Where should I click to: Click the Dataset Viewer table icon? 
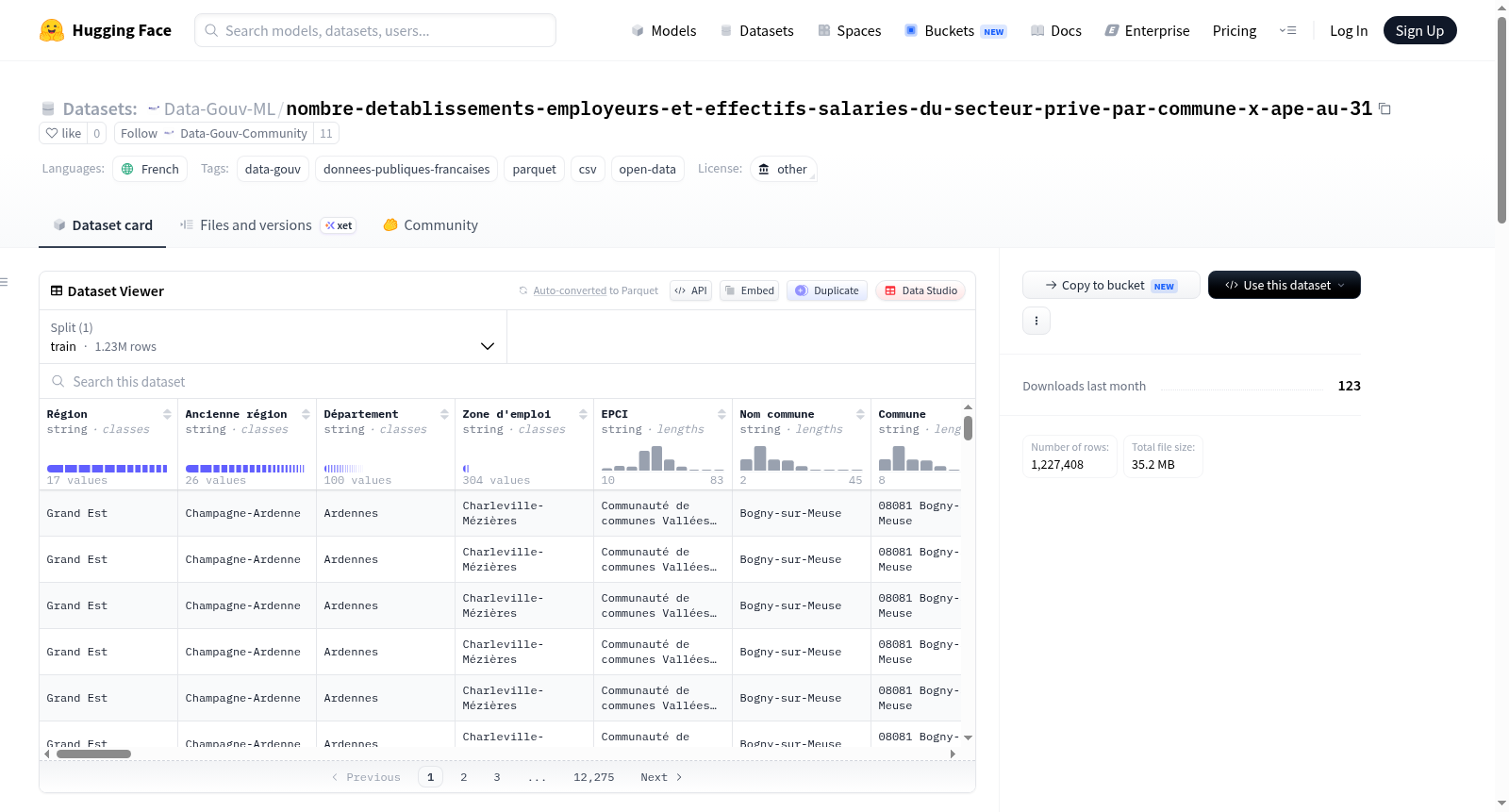pos(57,290)
